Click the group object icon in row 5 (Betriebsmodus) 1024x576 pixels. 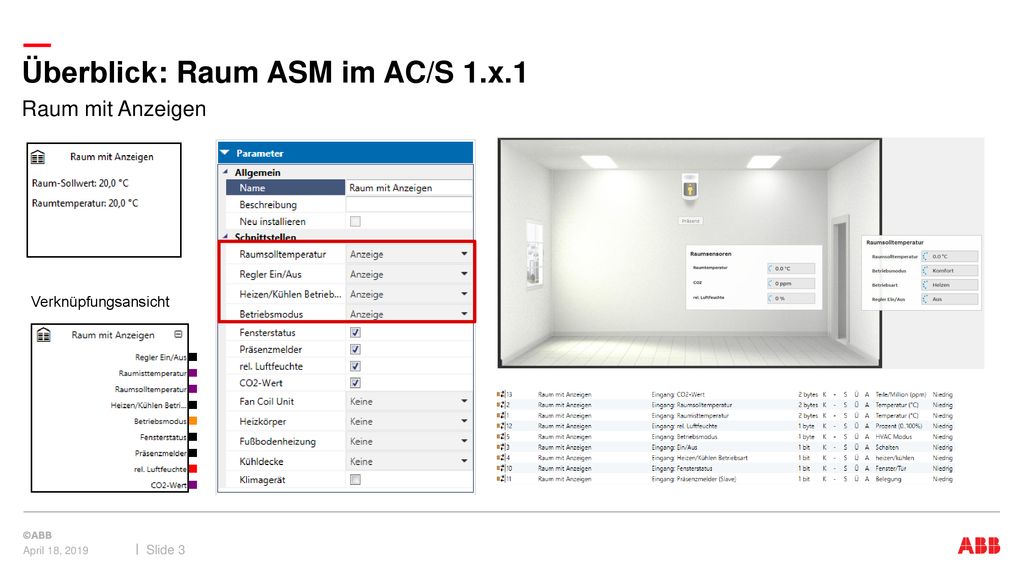coord(501,437)
